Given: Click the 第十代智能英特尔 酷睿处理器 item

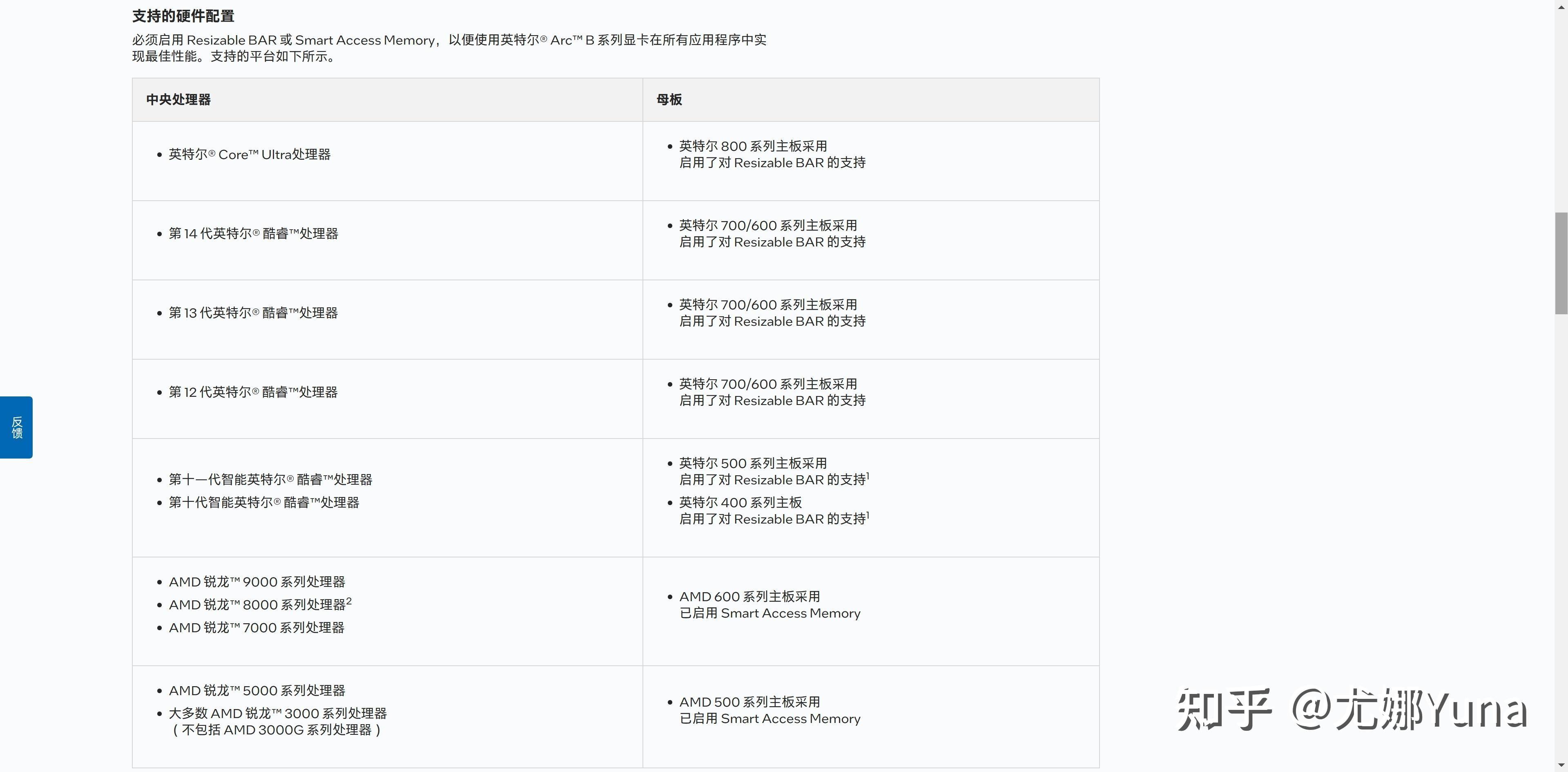Looking at the screenshot, I should point(263,502).
